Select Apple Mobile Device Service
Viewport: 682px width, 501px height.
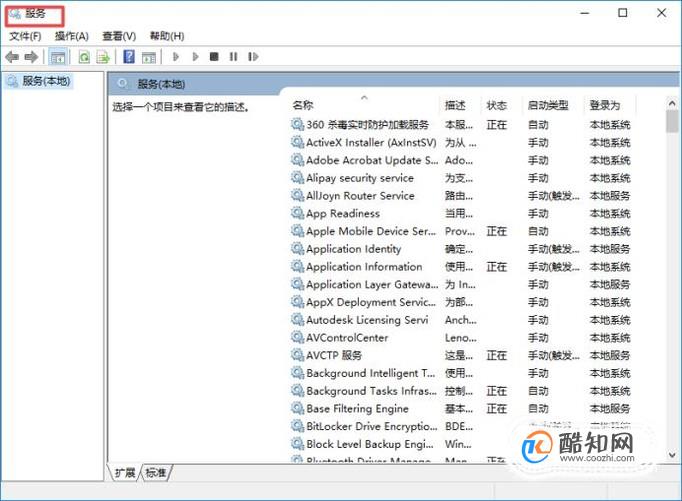coord(461,231)
